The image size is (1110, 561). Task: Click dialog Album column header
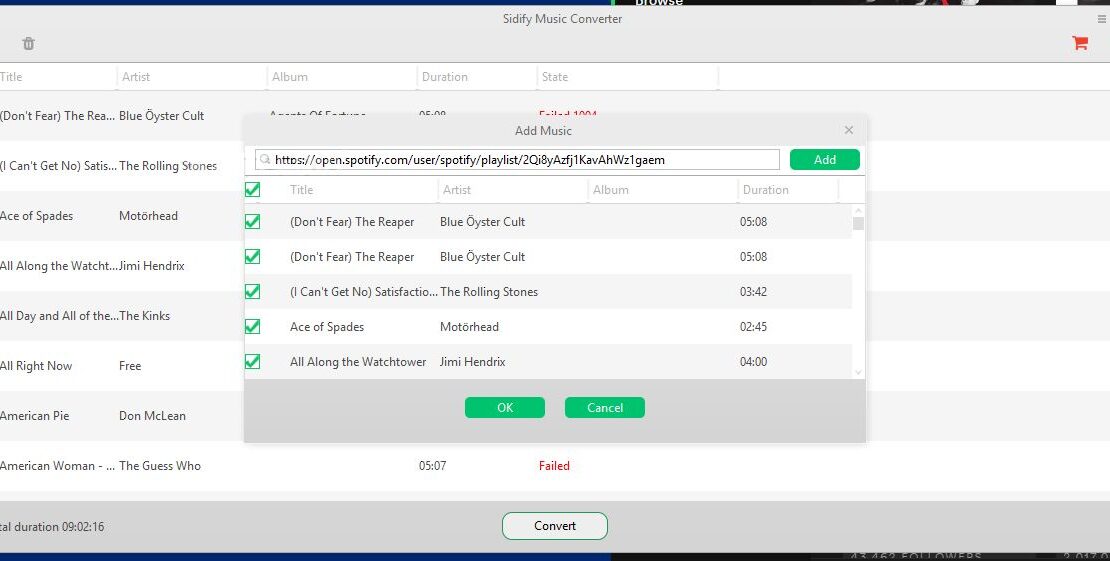click(x=611, y=189)
